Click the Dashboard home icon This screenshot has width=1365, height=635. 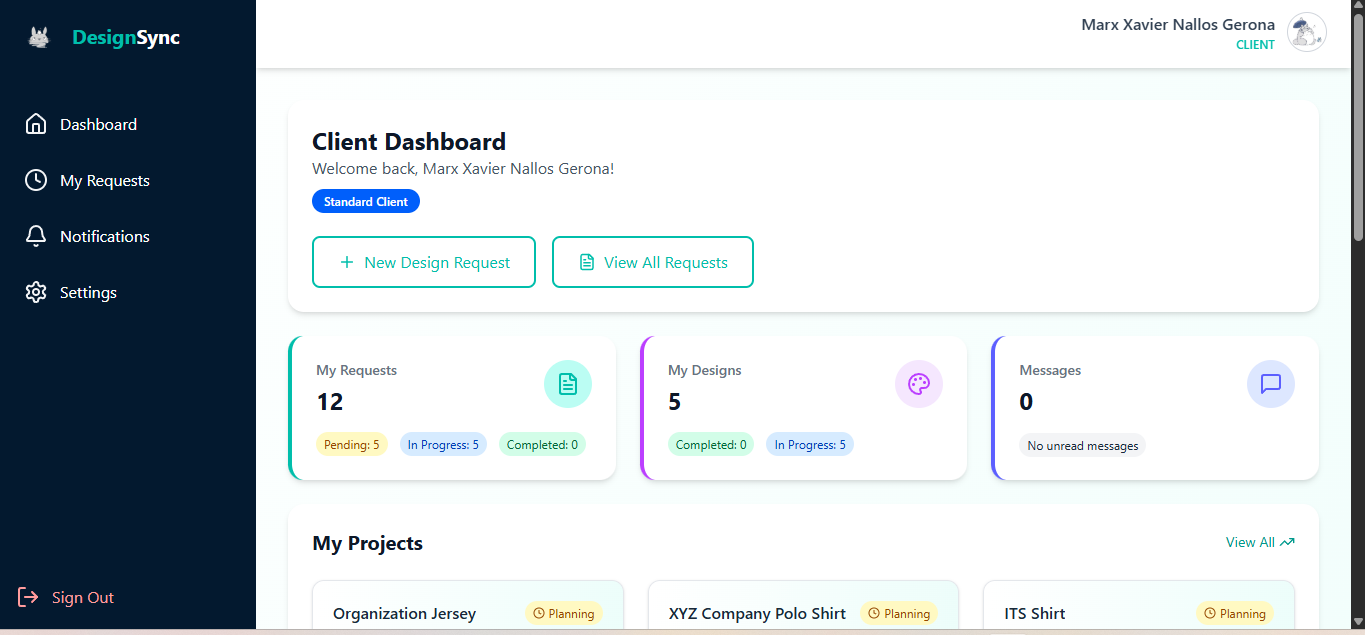coord(36,124)
